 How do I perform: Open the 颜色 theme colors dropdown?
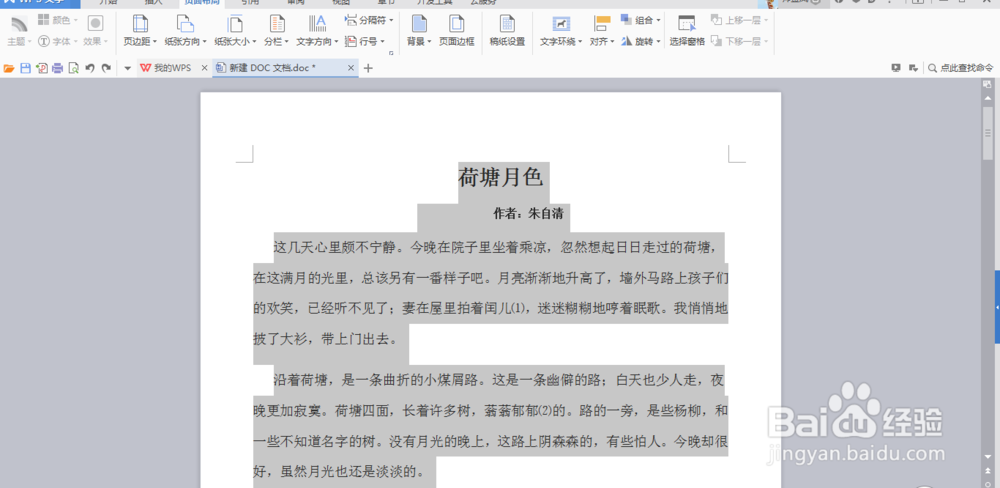(57, 20)
